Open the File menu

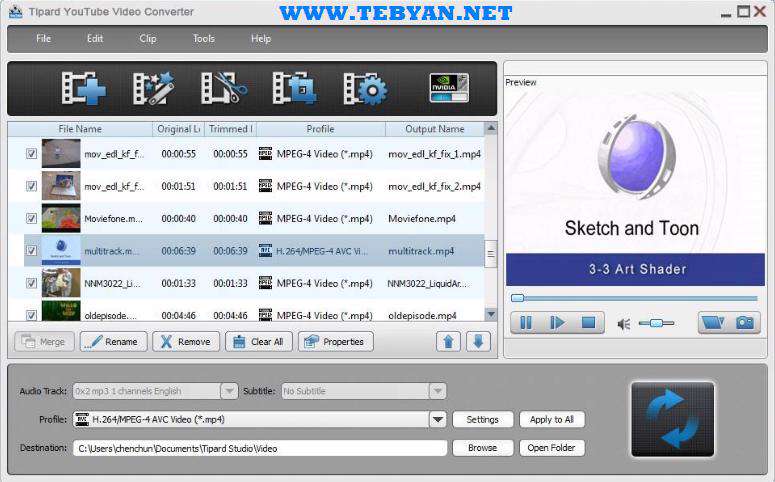coord(43,39)
